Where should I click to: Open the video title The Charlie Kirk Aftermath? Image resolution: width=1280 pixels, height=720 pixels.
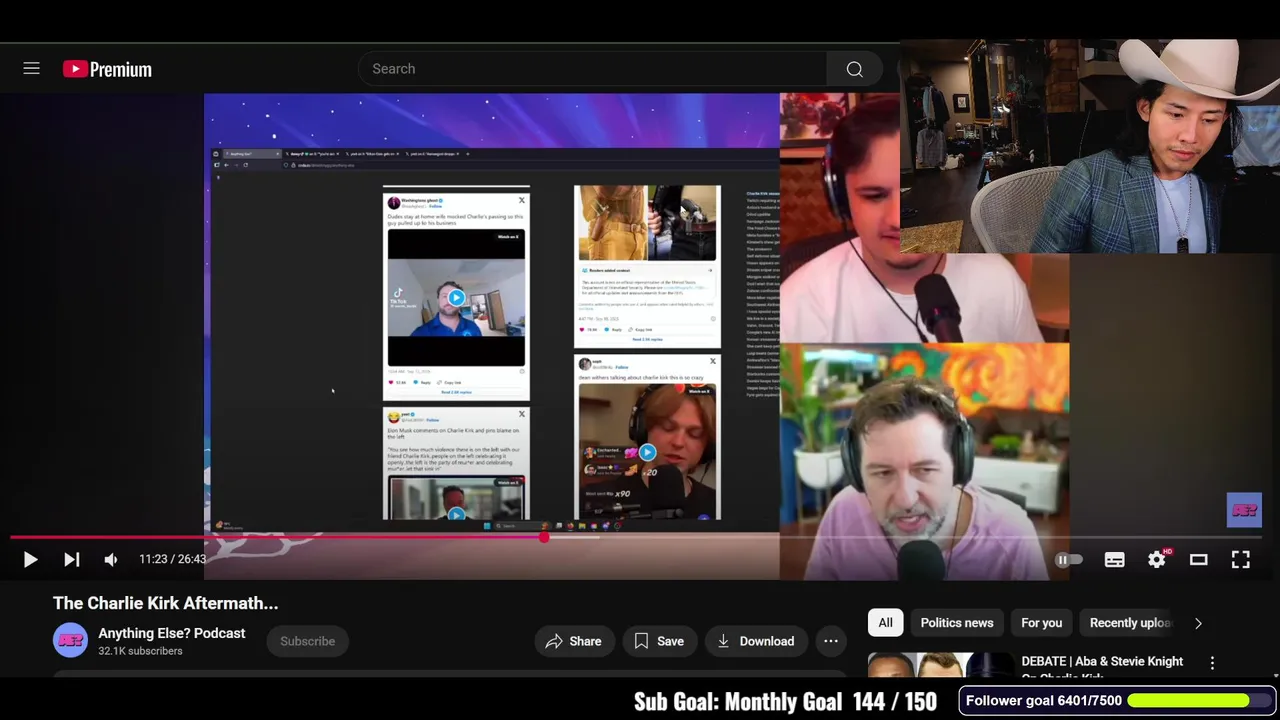click(166, 603)
